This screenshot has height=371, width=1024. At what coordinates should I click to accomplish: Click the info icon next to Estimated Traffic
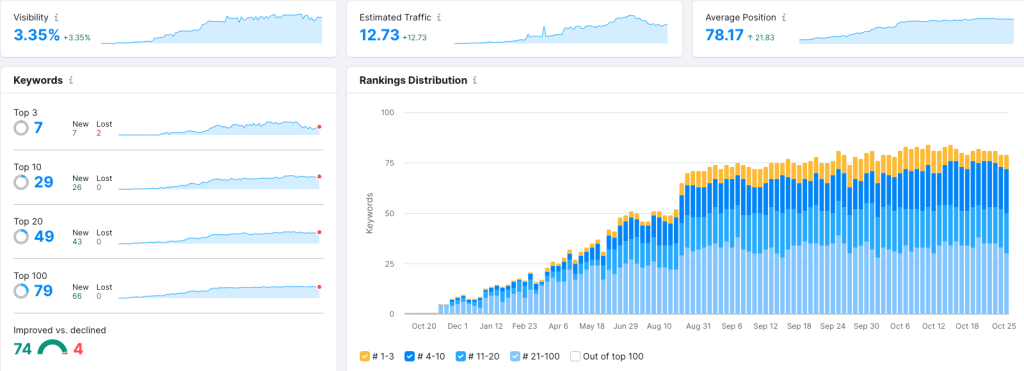tap(439, 18)
